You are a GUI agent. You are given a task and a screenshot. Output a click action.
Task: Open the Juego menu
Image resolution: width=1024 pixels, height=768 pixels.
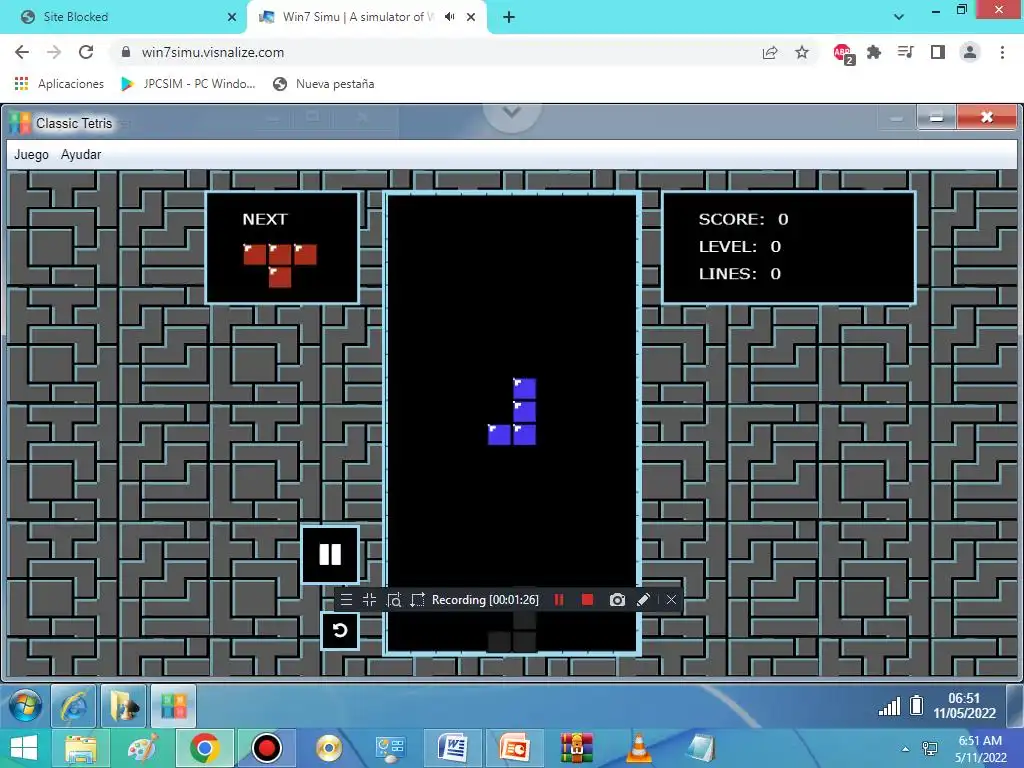(31, 155)
